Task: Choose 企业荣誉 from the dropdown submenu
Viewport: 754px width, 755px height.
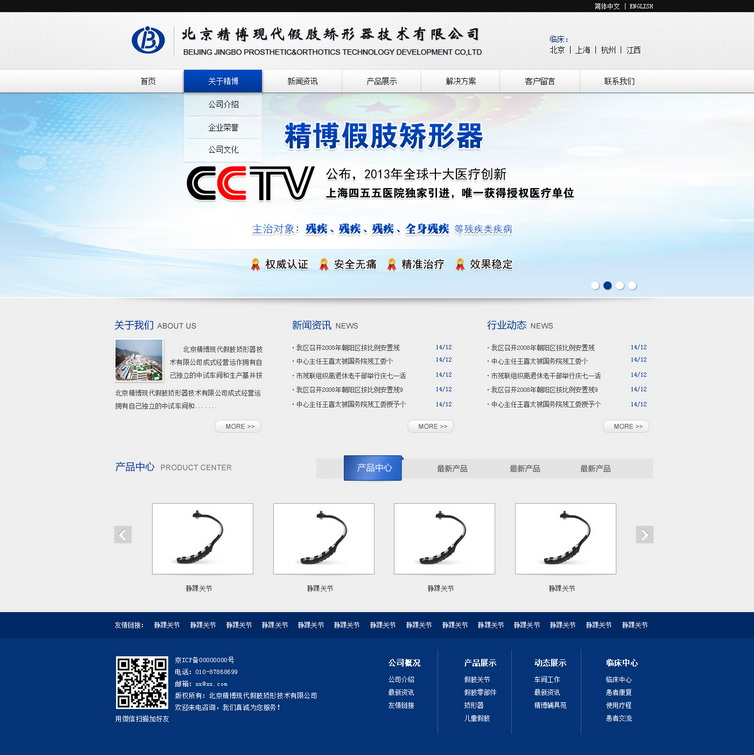Action: point(223,128)
